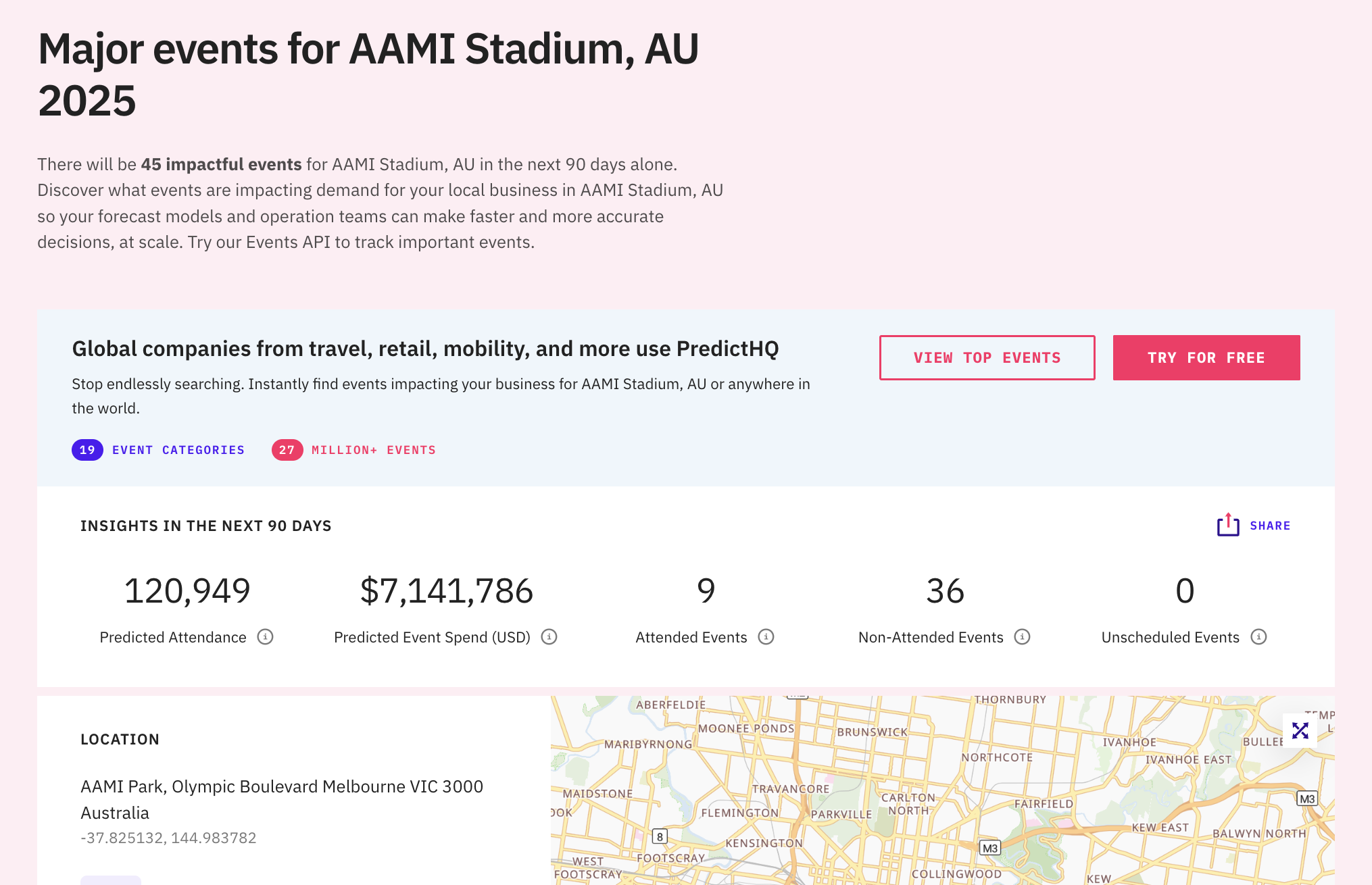Click info icon beside Non-Attended Events
Image resolution: width=1372 pixels, height=885 pixels.
point(1022,636)
